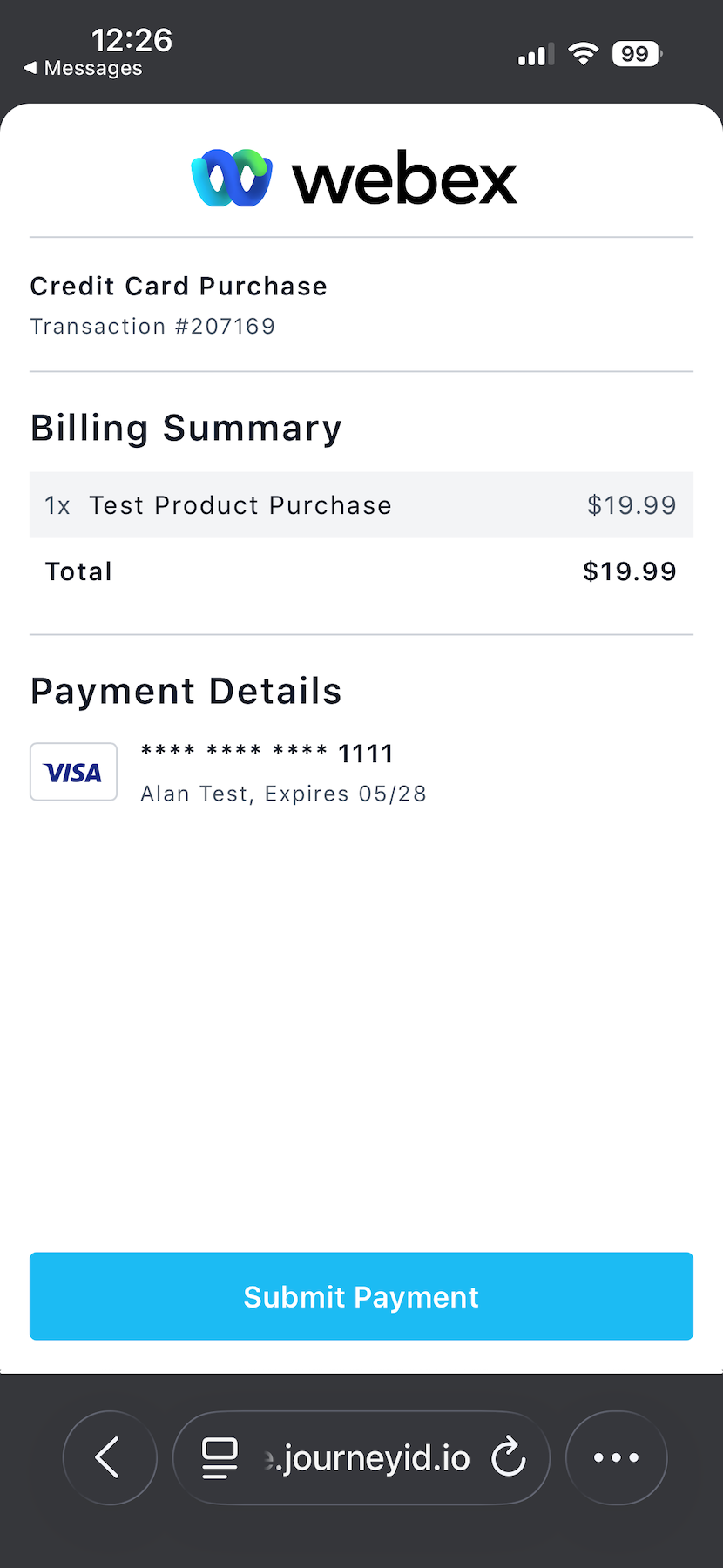Tap the page reload icon
This screenshot has height=1568, width=723.
click(509, 1457)
